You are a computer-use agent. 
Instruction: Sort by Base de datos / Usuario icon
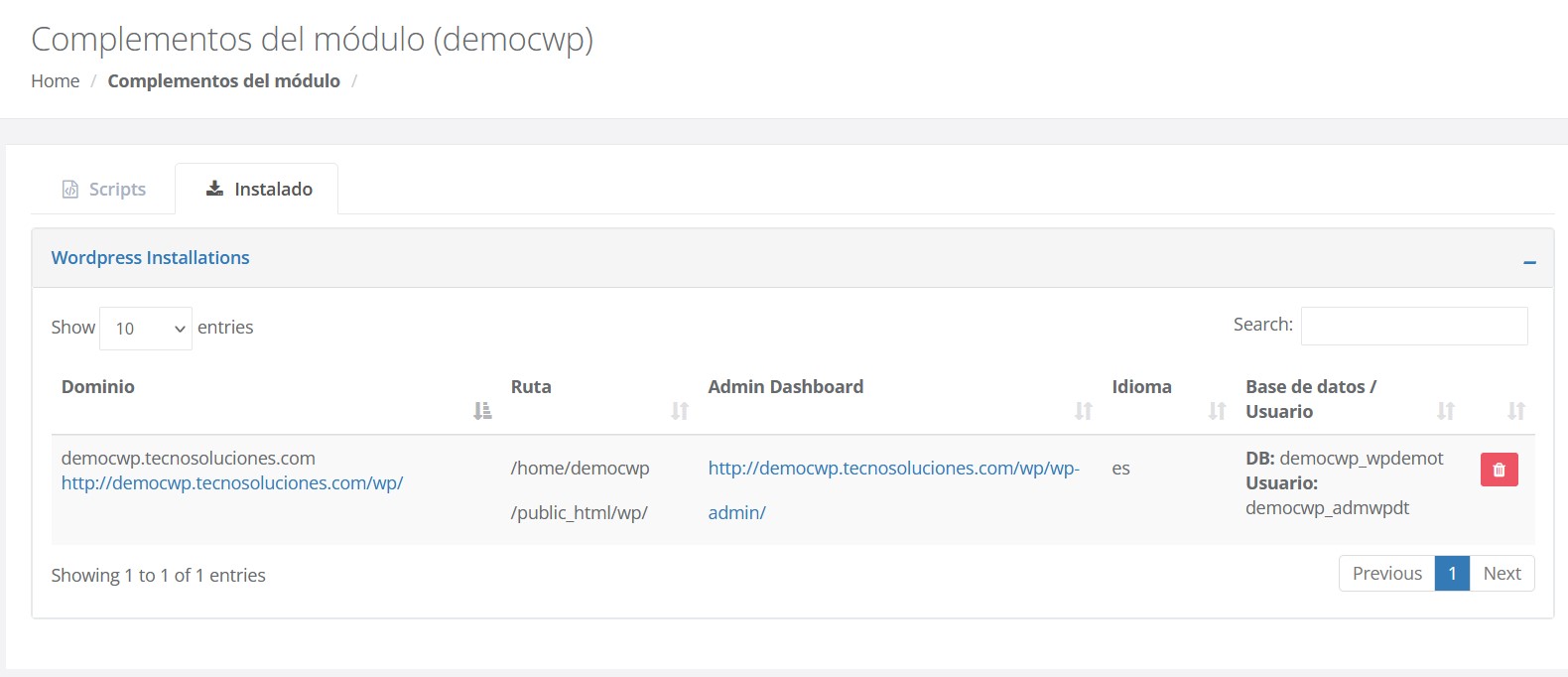click(x=1446, y=410)
